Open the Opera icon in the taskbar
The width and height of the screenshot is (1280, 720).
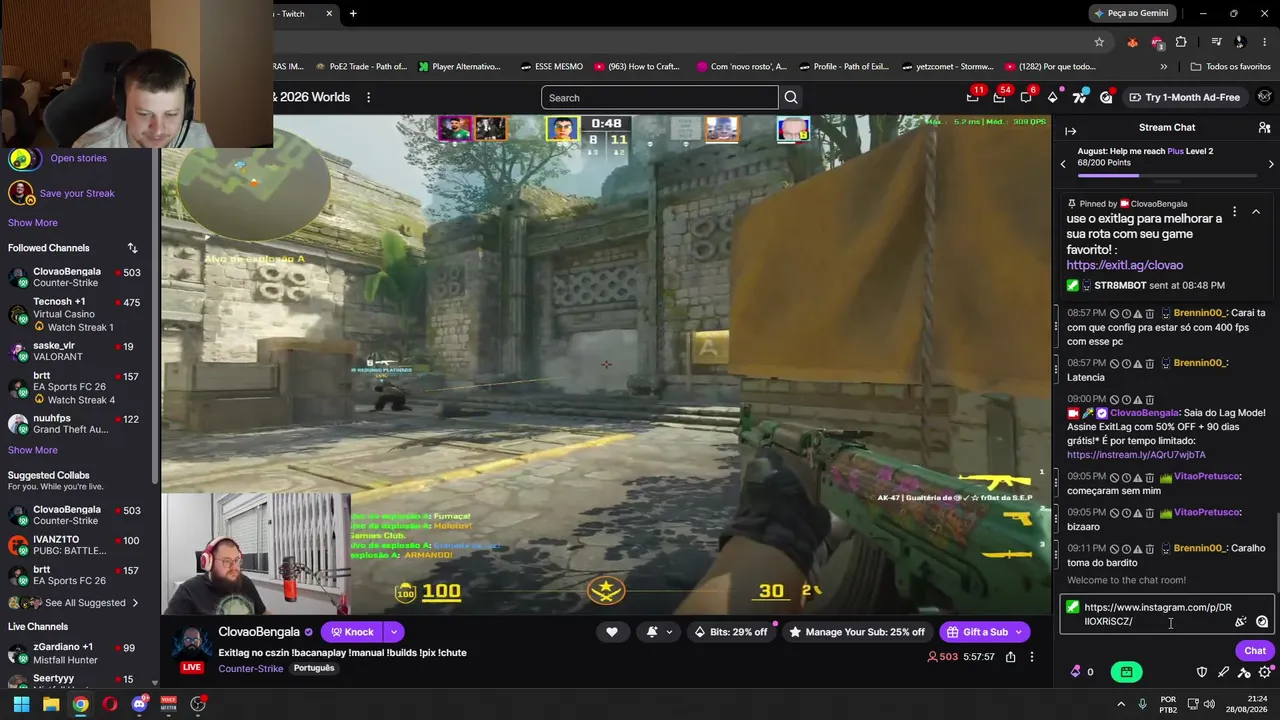pyautogui.click(x=110, y=704)
